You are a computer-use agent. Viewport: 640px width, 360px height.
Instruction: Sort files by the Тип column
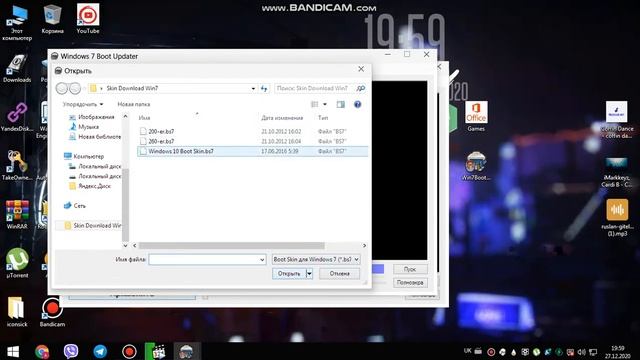click(x=323, y=118)
